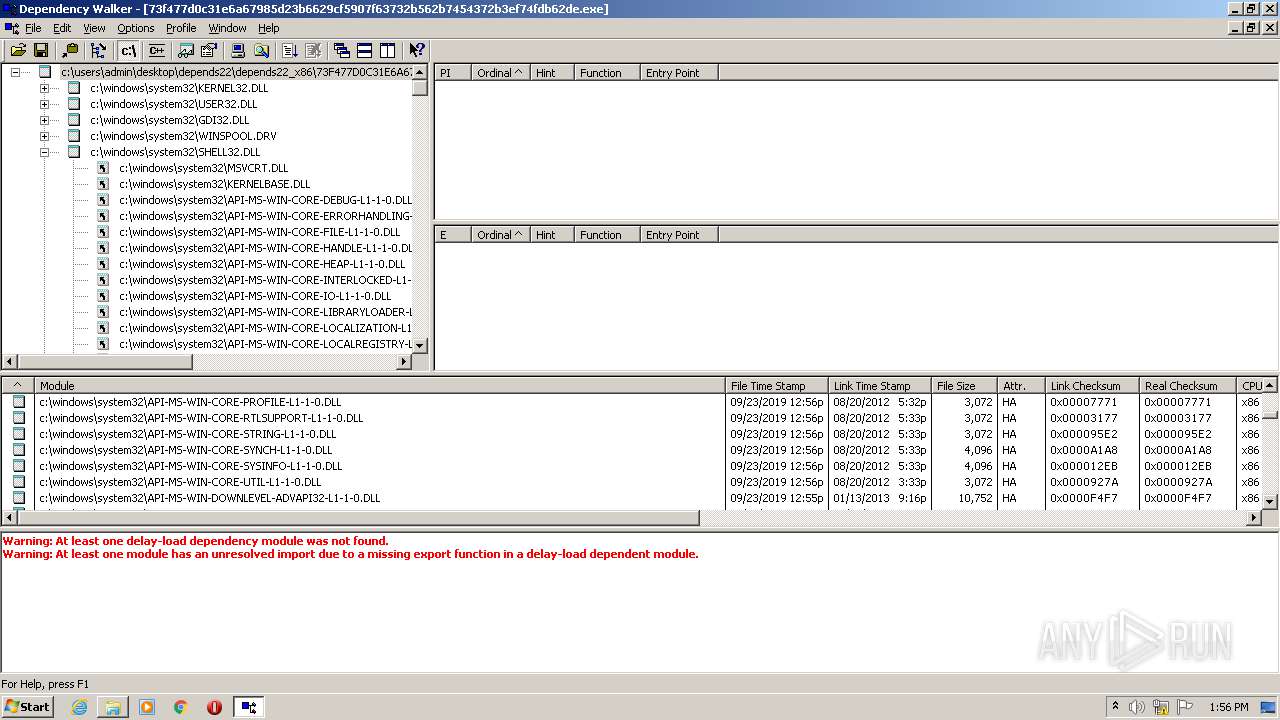Click module icon beside API-MS-WIN-CORE-HEAP-L1-1-0.DLL
Image resolution: width=1280 pixels, height=720 pixels.
(x=102, y=264)
